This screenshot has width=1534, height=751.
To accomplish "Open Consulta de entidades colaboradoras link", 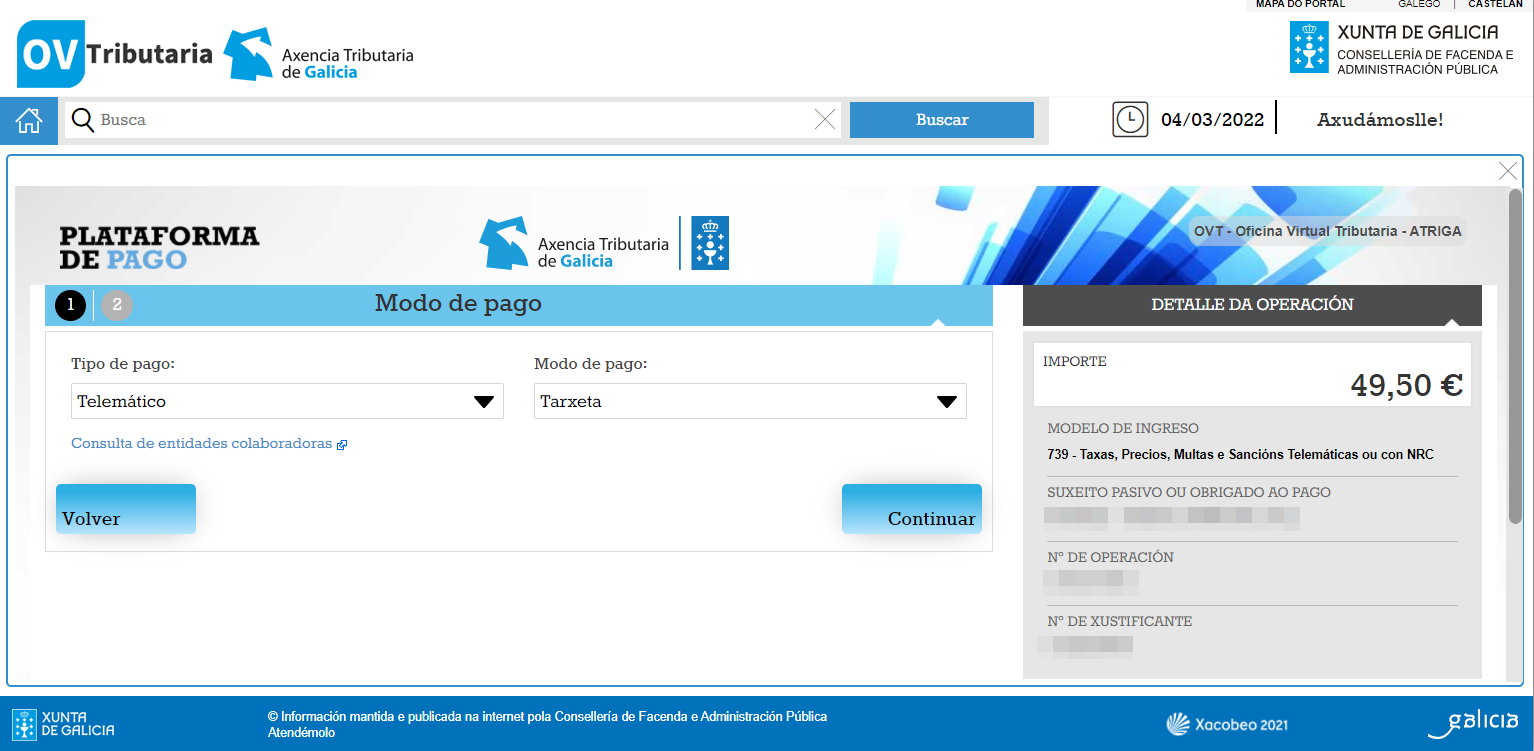I will [202, 443].
